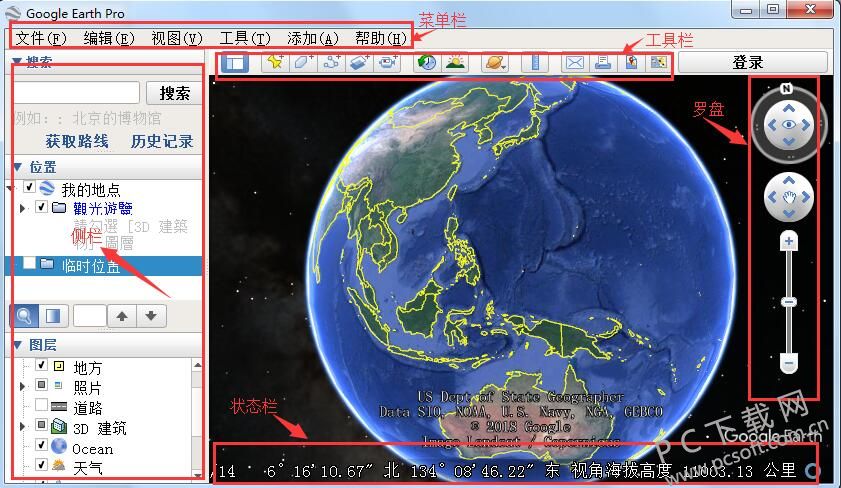Toggle the 3D 建筑 layer checkbox

[41, 425]
